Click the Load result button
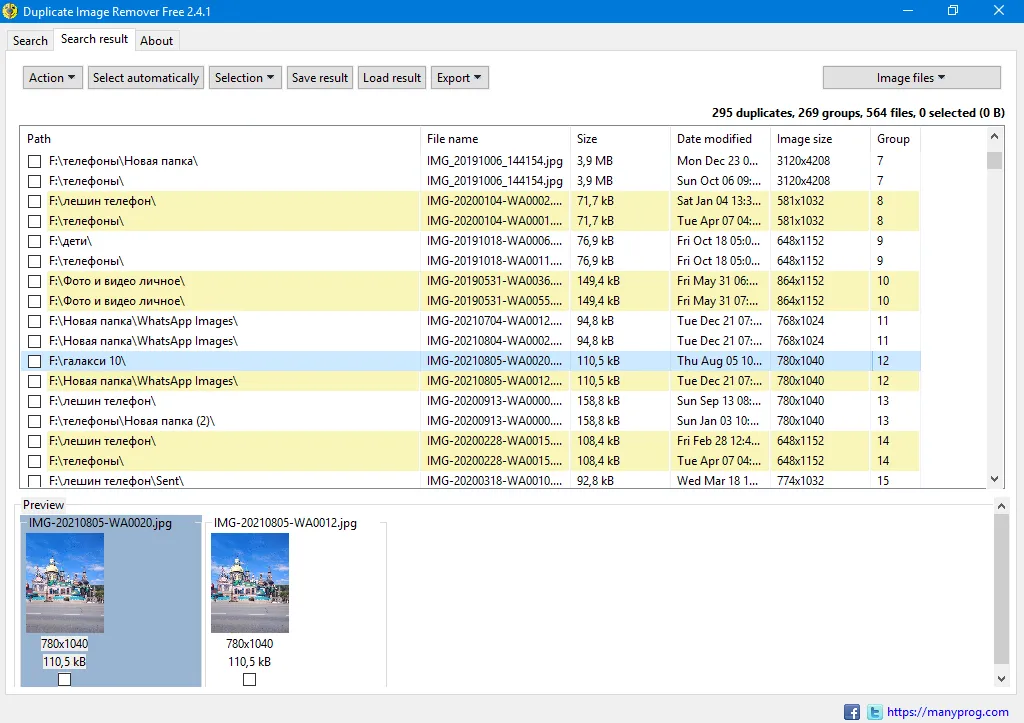 (392, 78)
